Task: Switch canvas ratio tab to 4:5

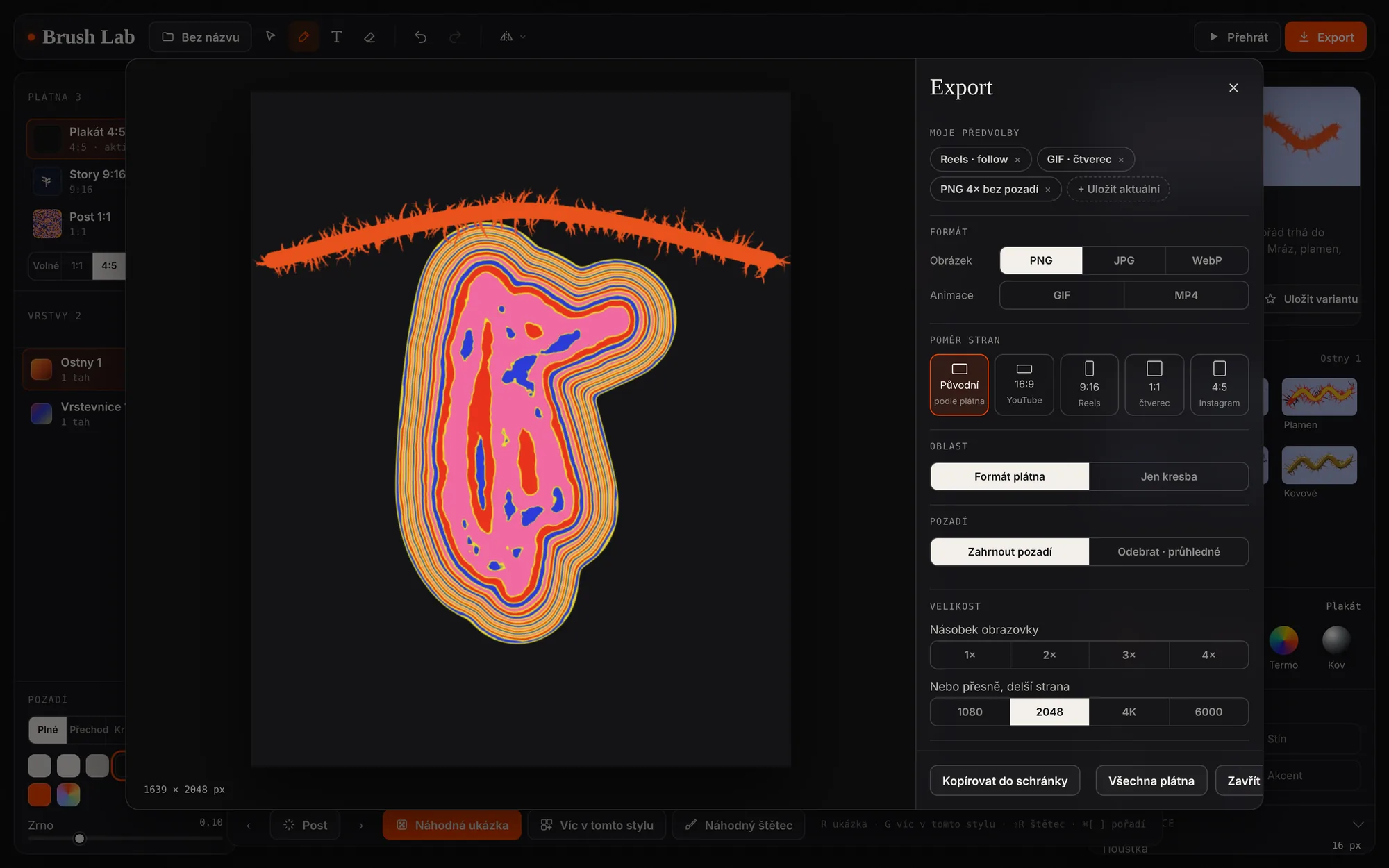Action: [x=109, y=266]
